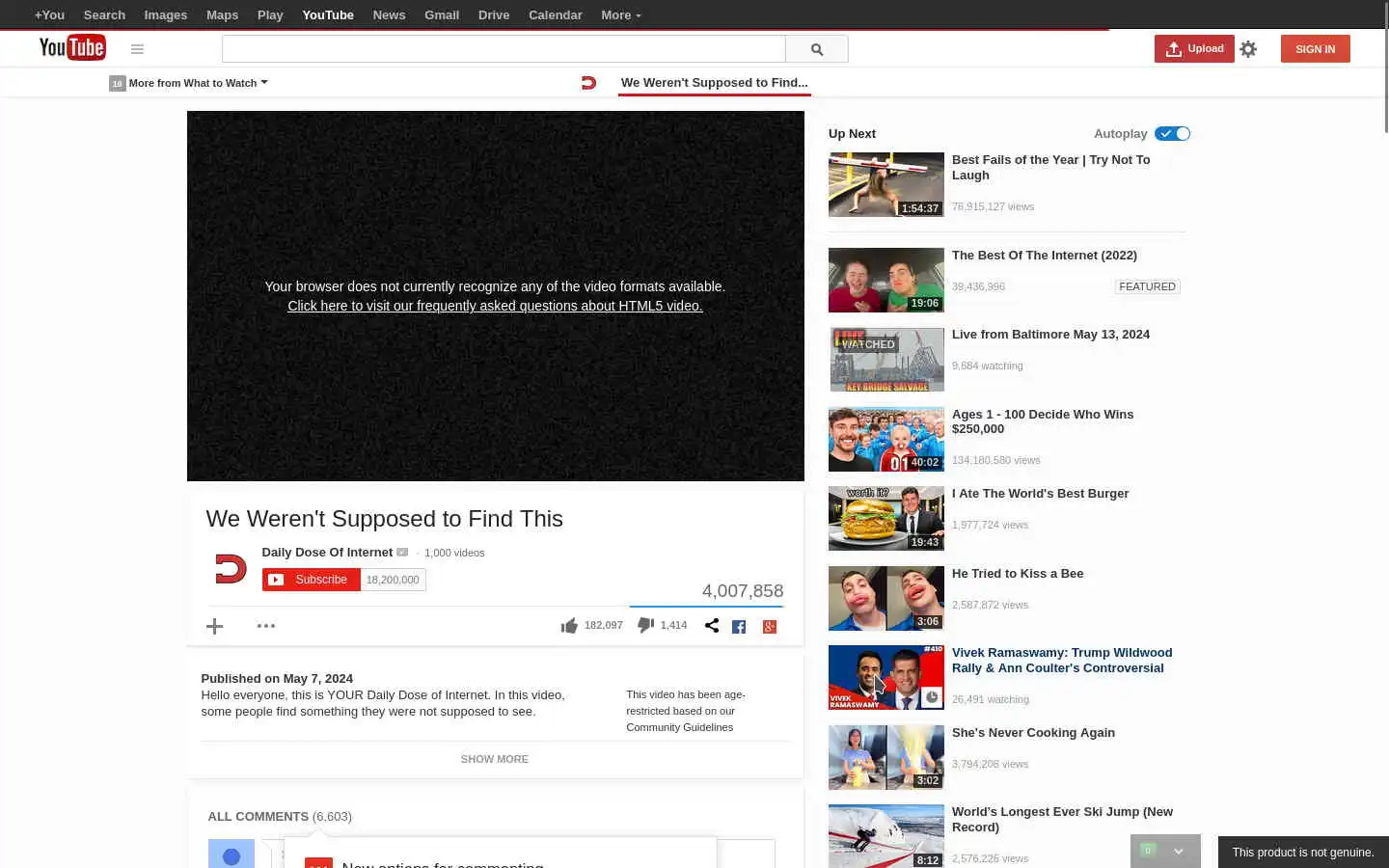The height and width of the screenshot is (868, 1389).
Task: Toggle the Autoplay switch
Action: pyautogui.click(x=1173, y=134)
